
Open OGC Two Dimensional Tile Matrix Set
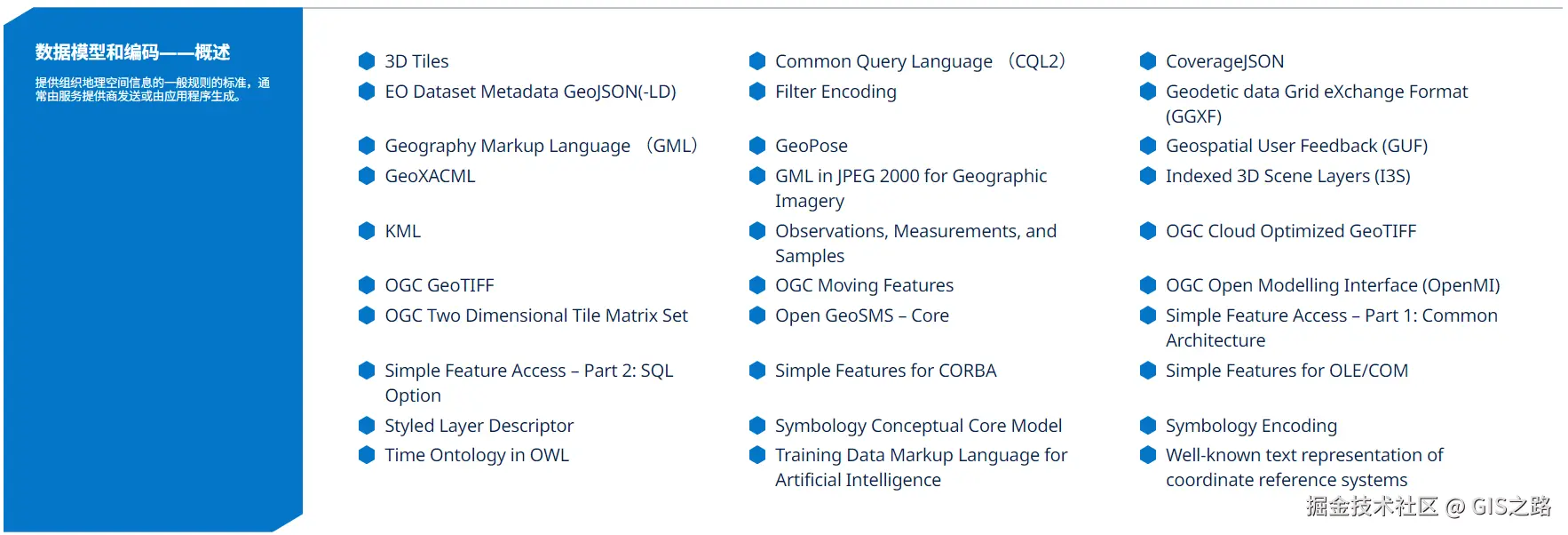tap(535, 315)
